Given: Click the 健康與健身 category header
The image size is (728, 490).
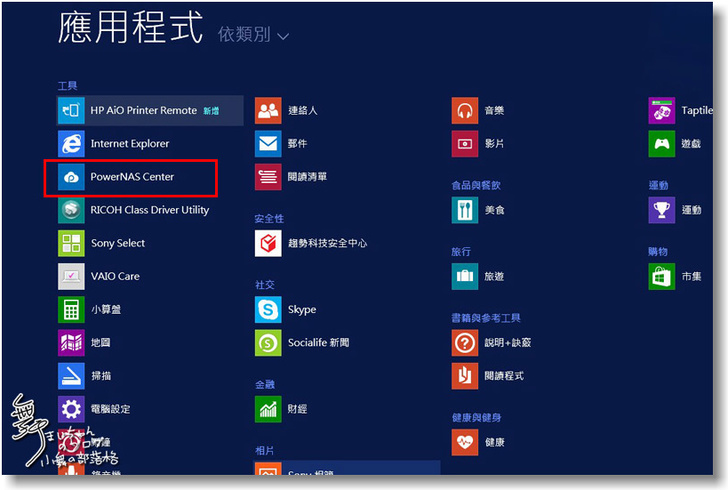Looking at the screenshot, I should (x=476, y=418).
